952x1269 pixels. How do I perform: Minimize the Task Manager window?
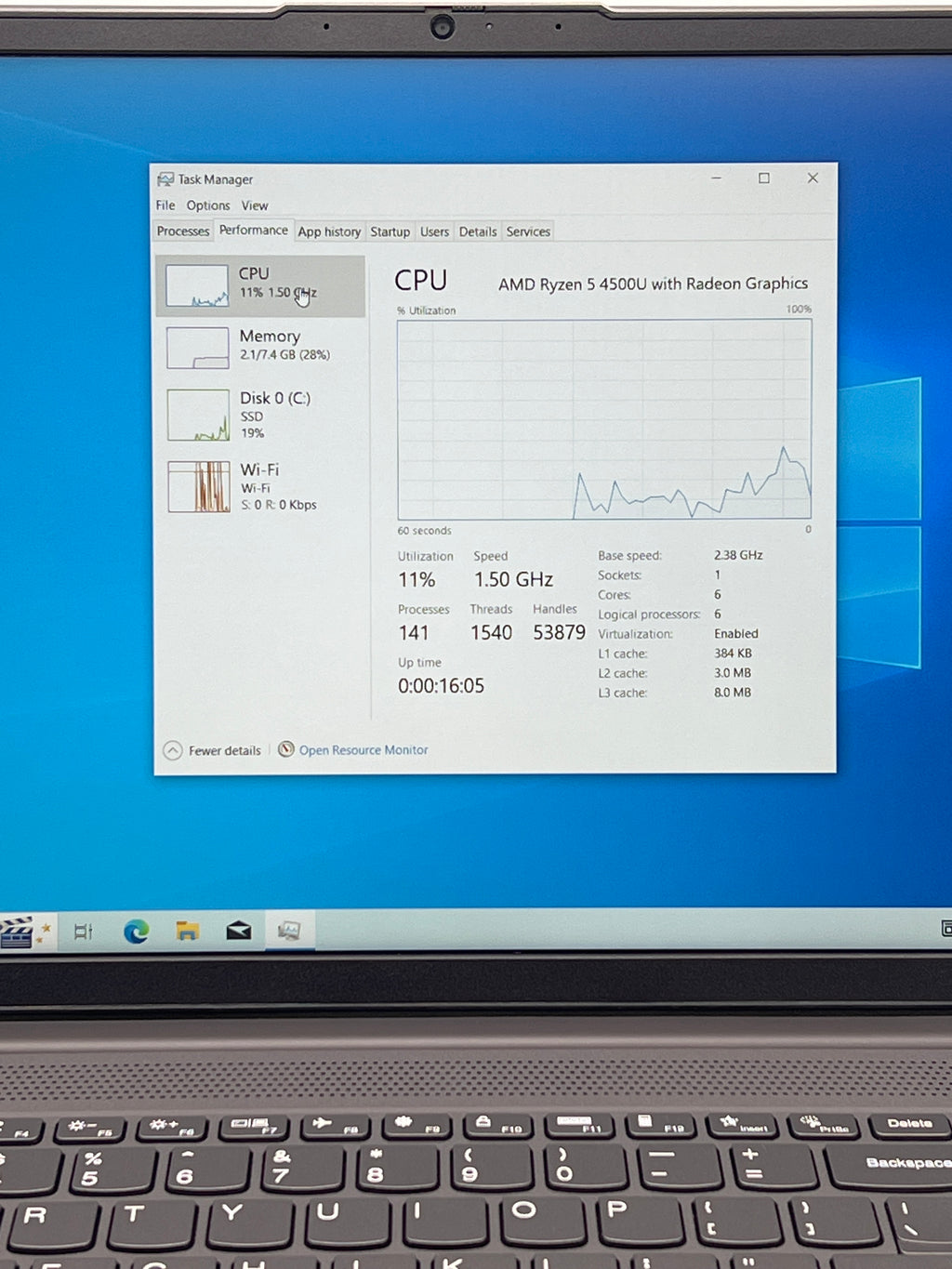pyautogui.click(x=716, y=178)
